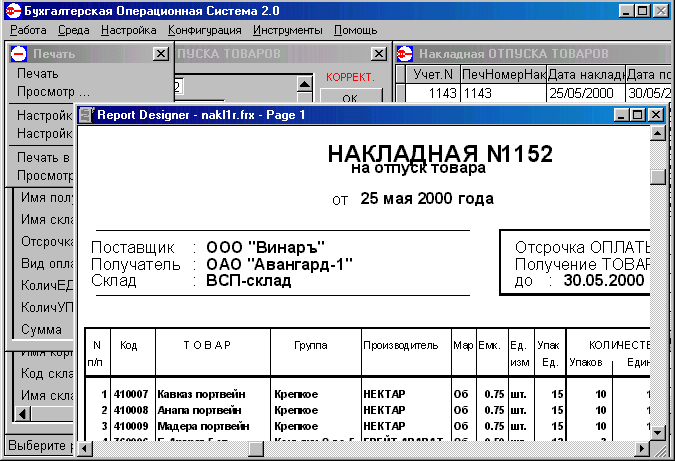The height and width of the screenshot is (461, 675).
Task: Maximize the Report Designer window
Action: (638, 115)
